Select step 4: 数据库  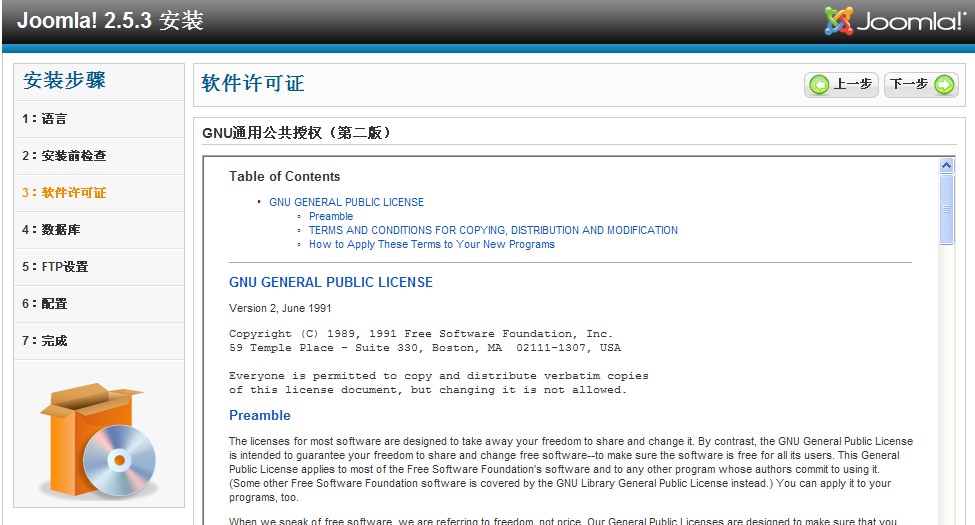(x=99, y=230)
